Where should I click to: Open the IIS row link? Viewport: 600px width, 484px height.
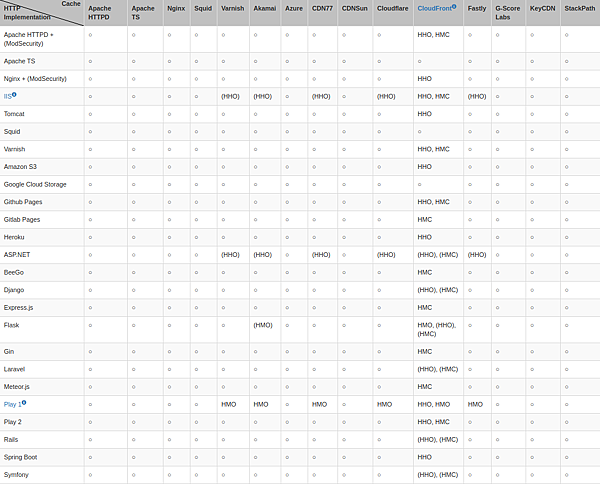8,97
